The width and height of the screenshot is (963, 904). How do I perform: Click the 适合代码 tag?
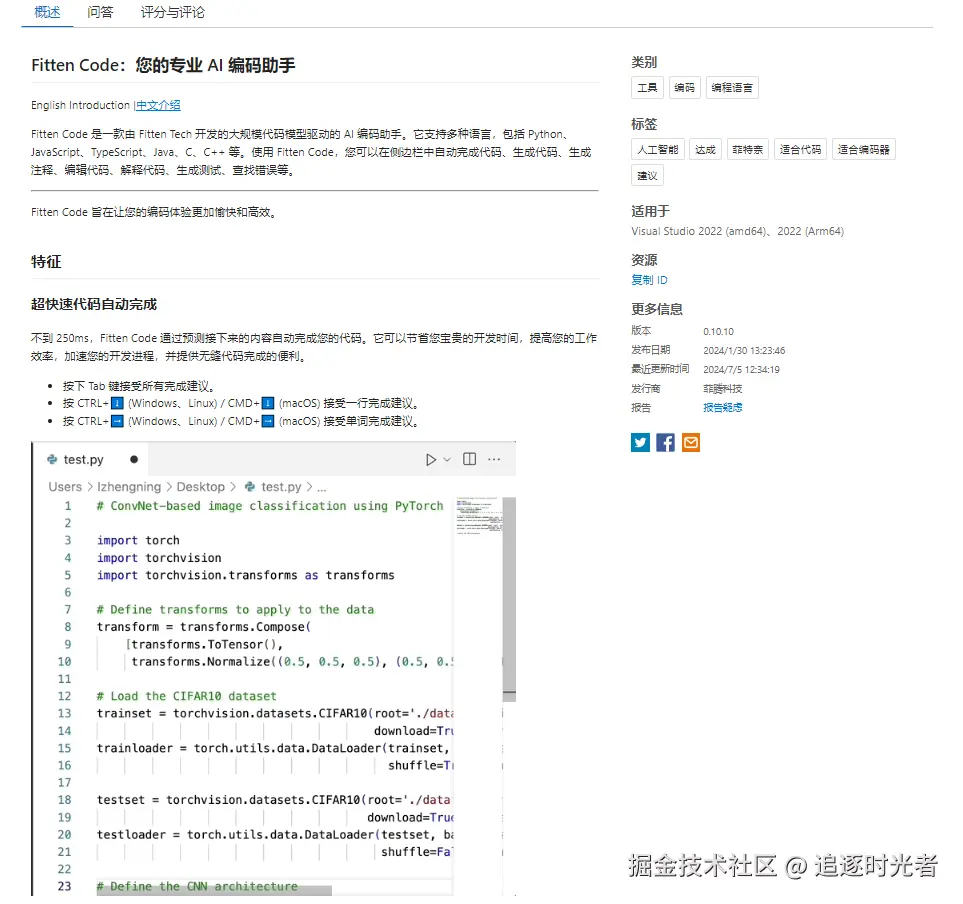click(800, 149)
